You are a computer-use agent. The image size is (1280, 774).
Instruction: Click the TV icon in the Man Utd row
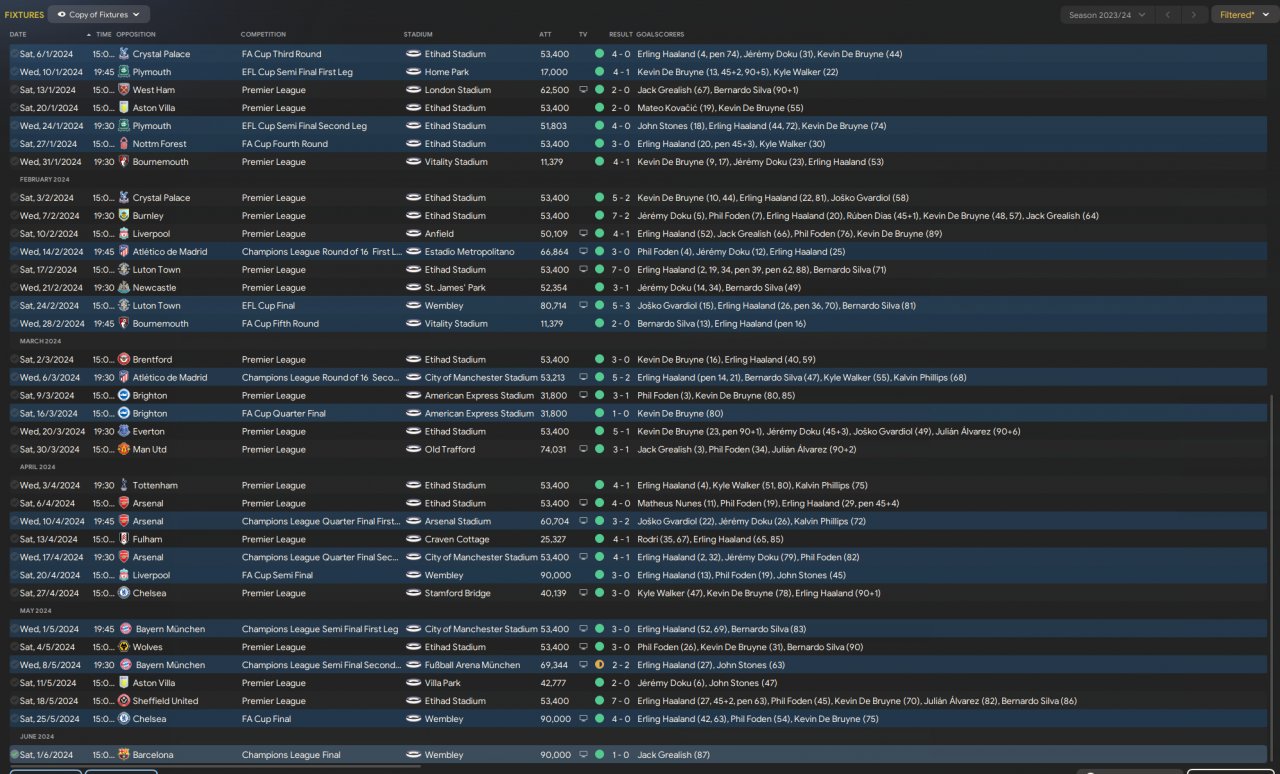click(x=583, y=450)
